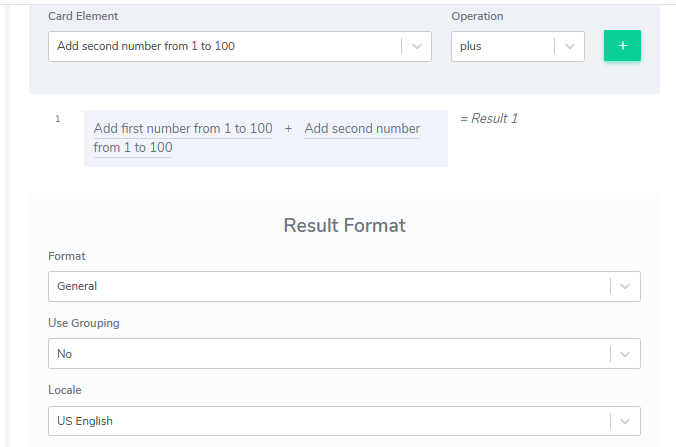Click the Card Element field label

83,16
